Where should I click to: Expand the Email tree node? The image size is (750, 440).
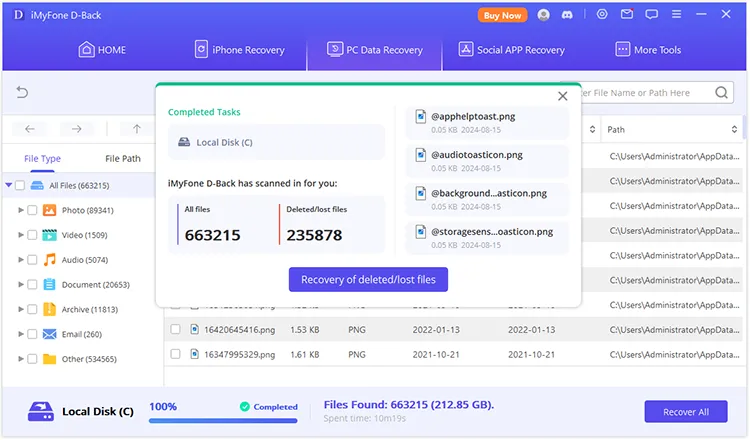point(21,334)
